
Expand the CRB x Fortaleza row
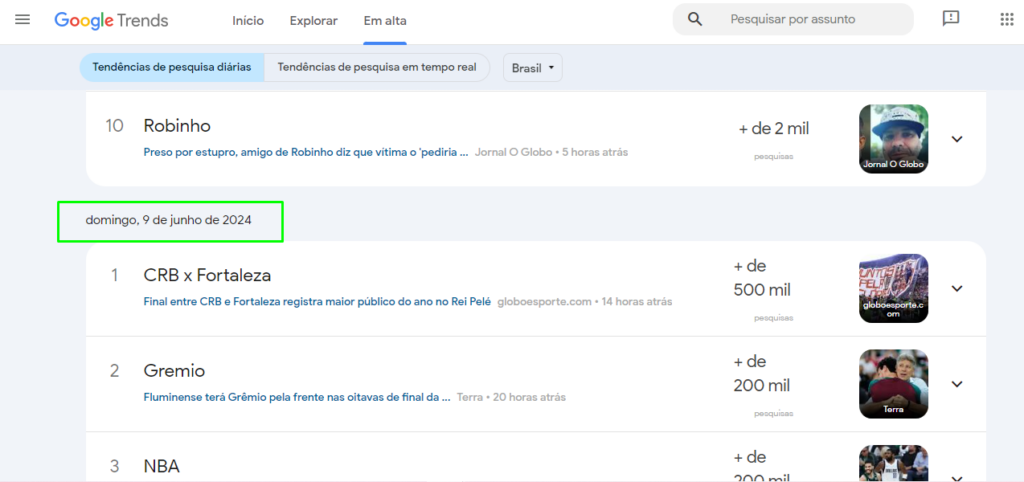(957, 288)
